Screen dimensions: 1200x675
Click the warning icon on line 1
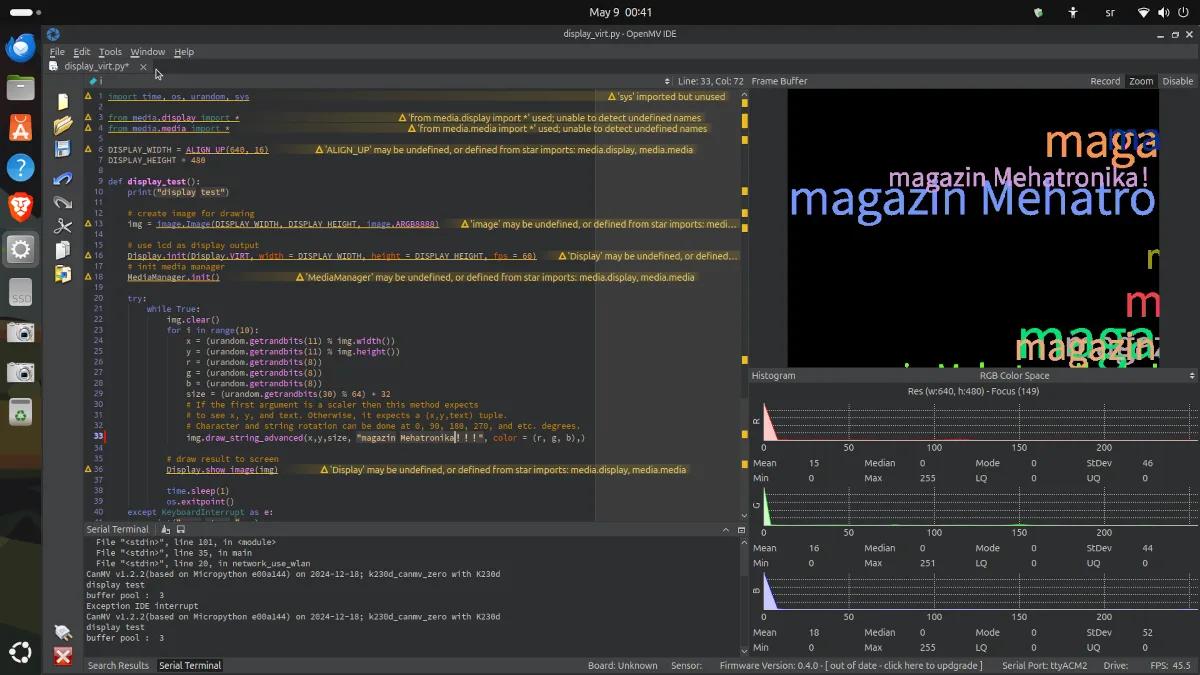[89, 97]
